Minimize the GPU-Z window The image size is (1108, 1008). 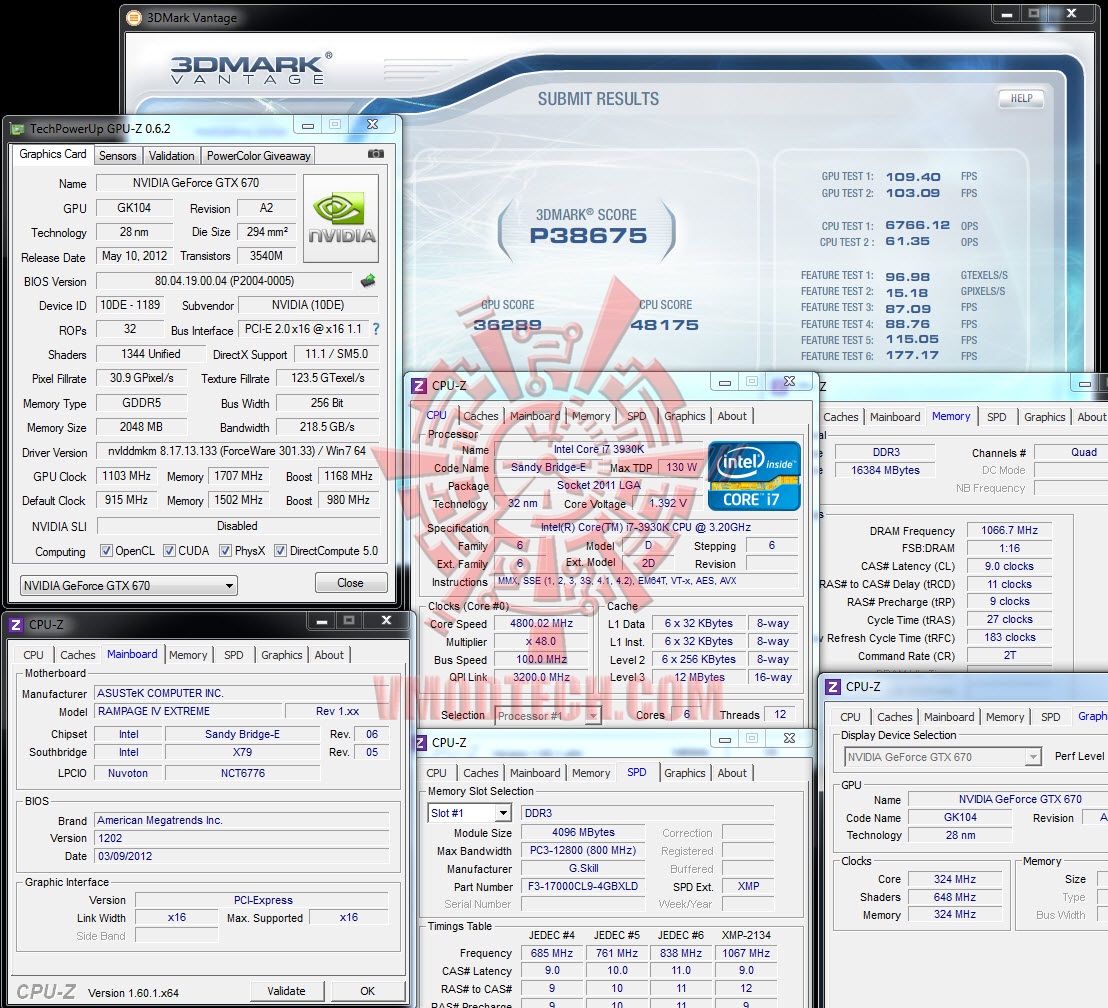(308, 125)
